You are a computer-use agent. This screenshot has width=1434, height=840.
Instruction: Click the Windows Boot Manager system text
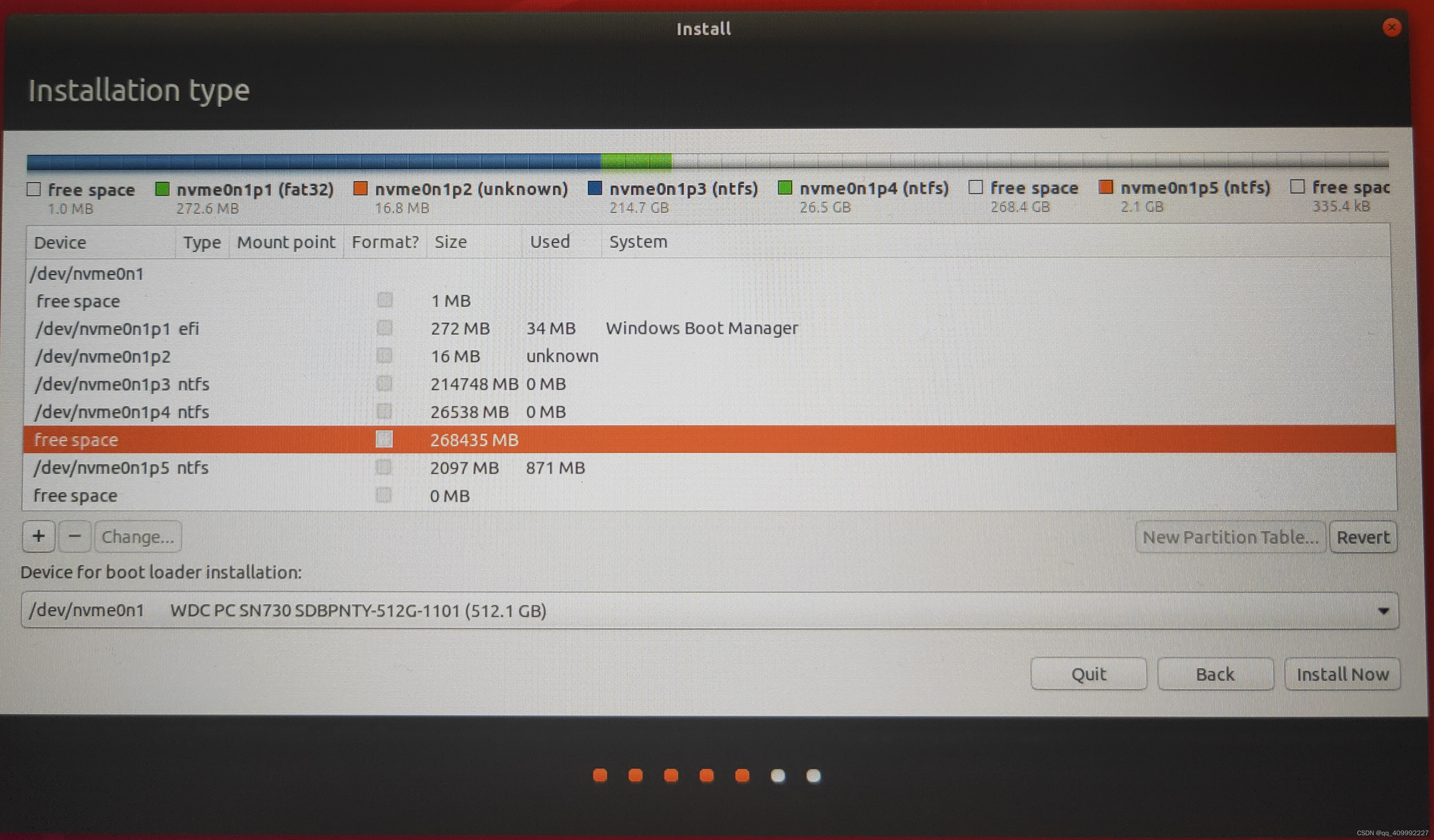tap(702, 328)
